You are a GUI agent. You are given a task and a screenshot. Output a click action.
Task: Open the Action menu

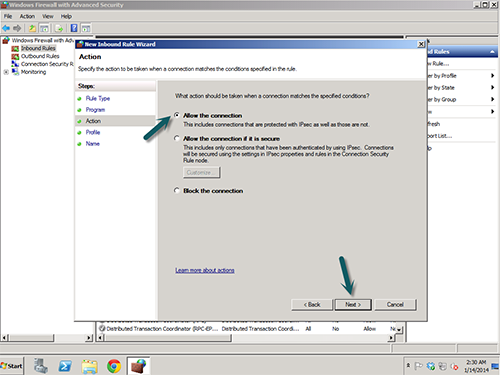27,16
